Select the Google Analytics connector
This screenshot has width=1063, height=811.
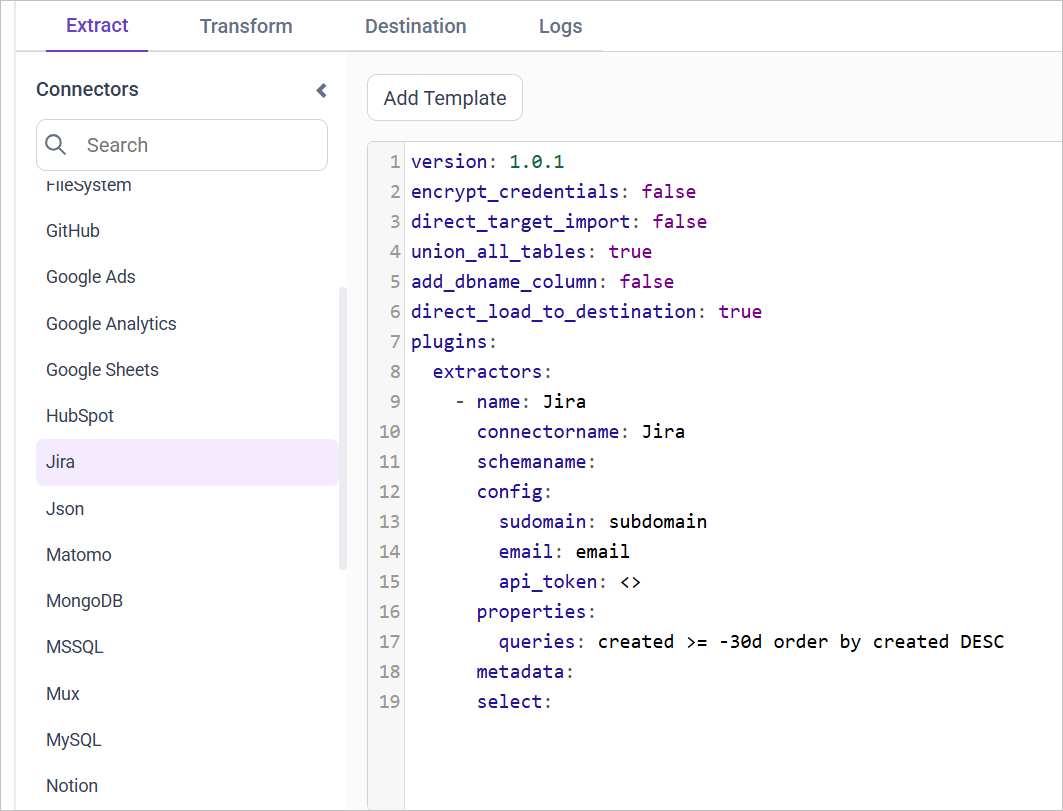pos(111,323)
